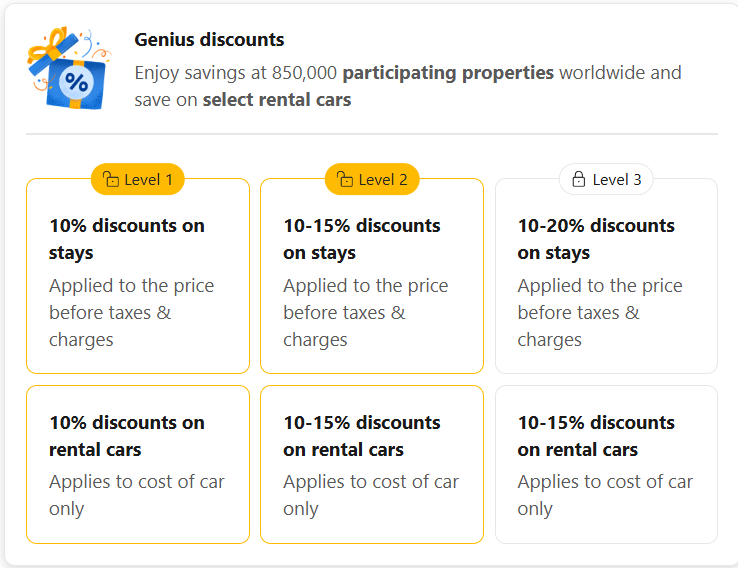Click the 10-20% discounts on stays card
This screenshot has height=568, width=738.
[606, 277]
